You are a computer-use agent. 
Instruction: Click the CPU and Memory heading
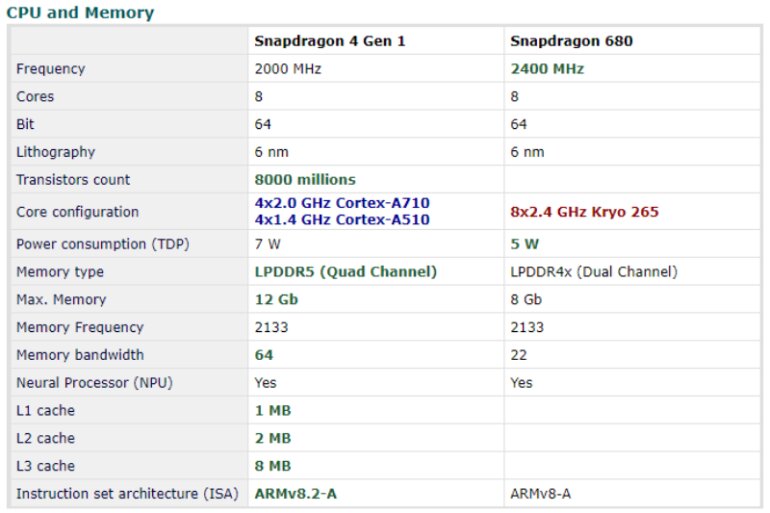(80, 12)
